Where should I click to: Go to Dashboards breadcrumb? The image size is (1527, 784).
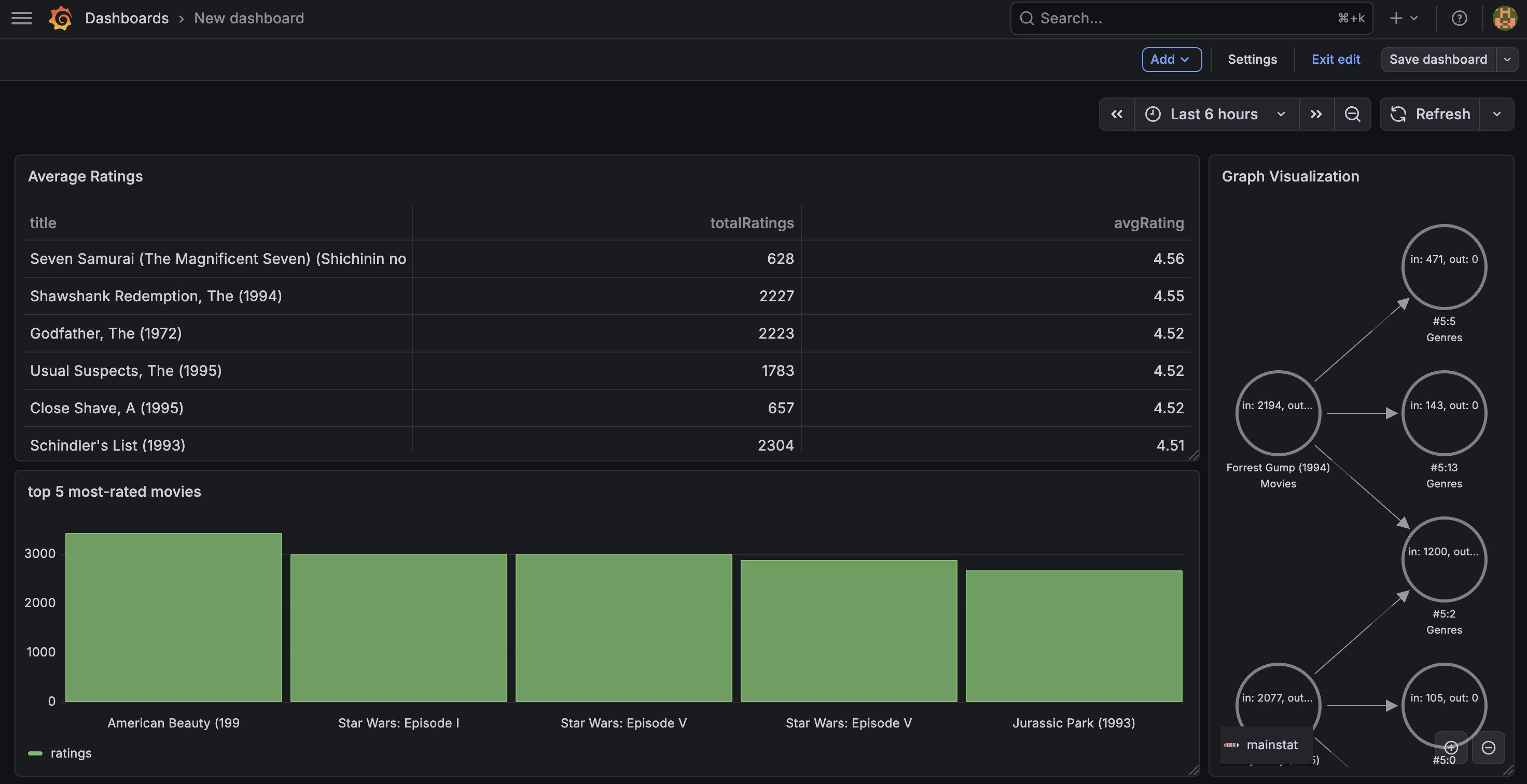pos(127,18)
